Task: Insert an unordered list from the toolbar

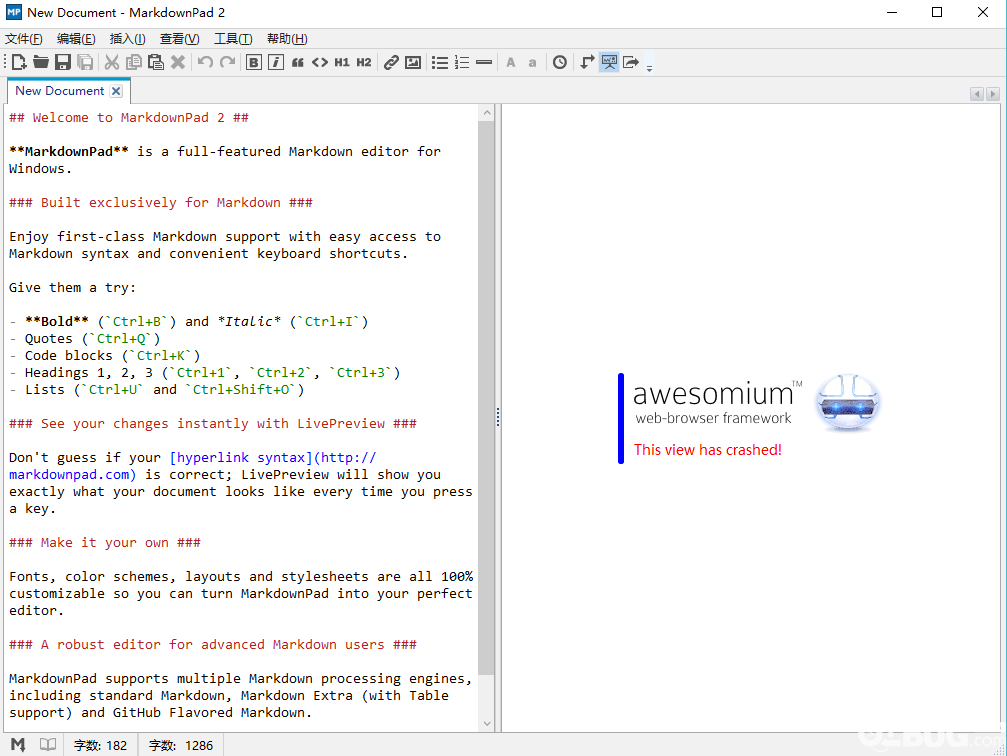Action: [x=440, y=62]
